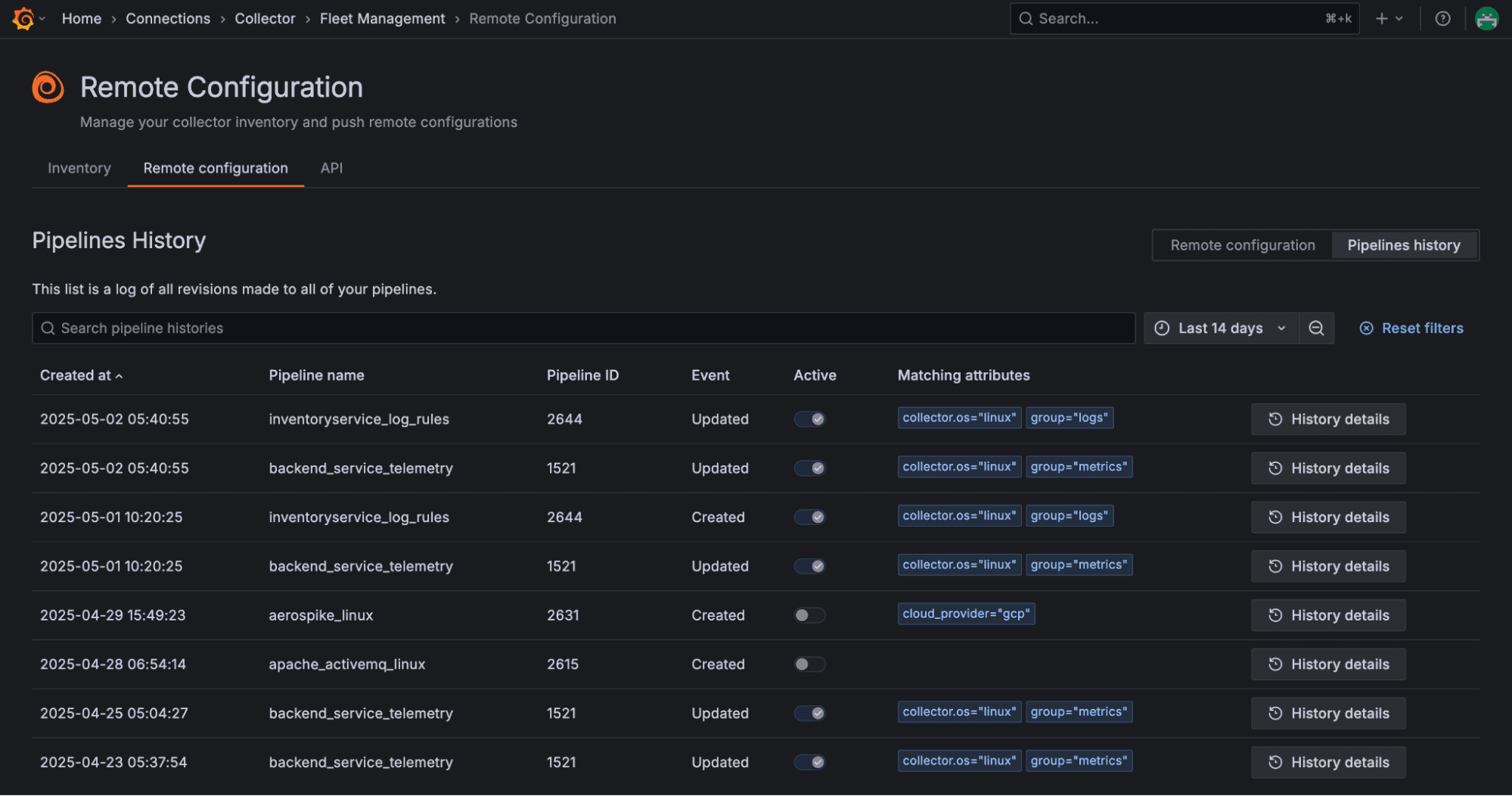
Task: Click the history icon on the aerospike_linux row
Action: (1276, 614)
